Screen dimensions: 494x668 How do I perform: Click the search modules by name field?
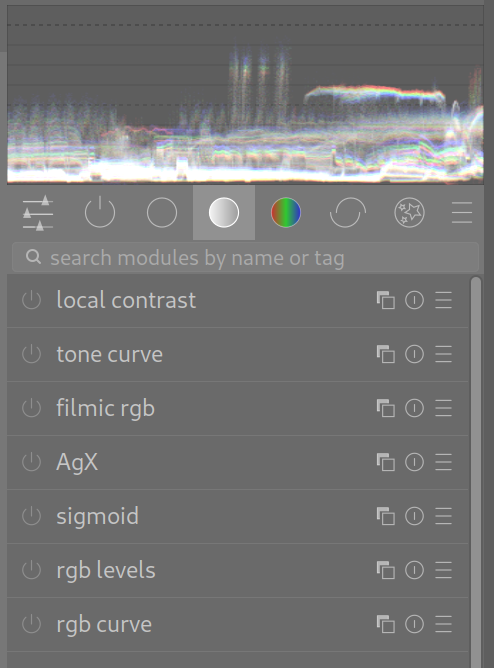pos(246,257)
